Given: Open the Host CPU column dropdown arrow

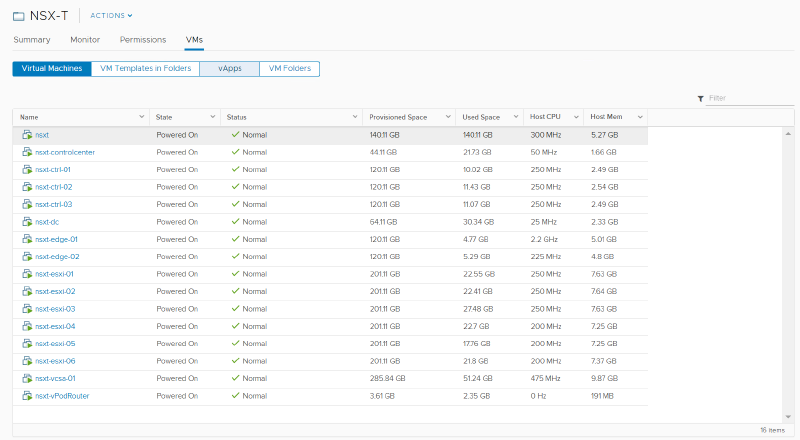Looking at the screenshot, I should [576, 117].
